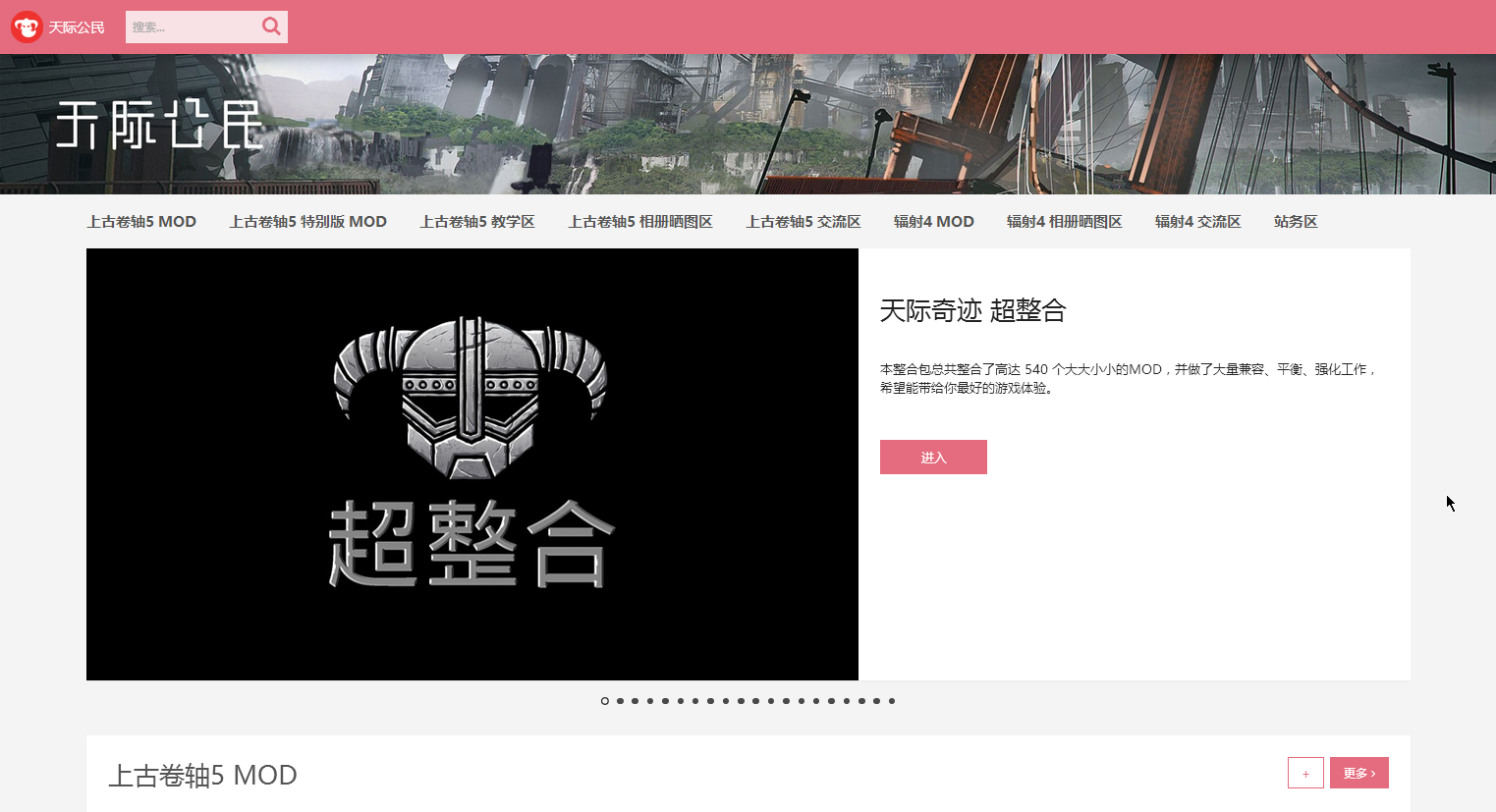
Task: Go to the 站务区 section
Action: [x=1296, y=222]
